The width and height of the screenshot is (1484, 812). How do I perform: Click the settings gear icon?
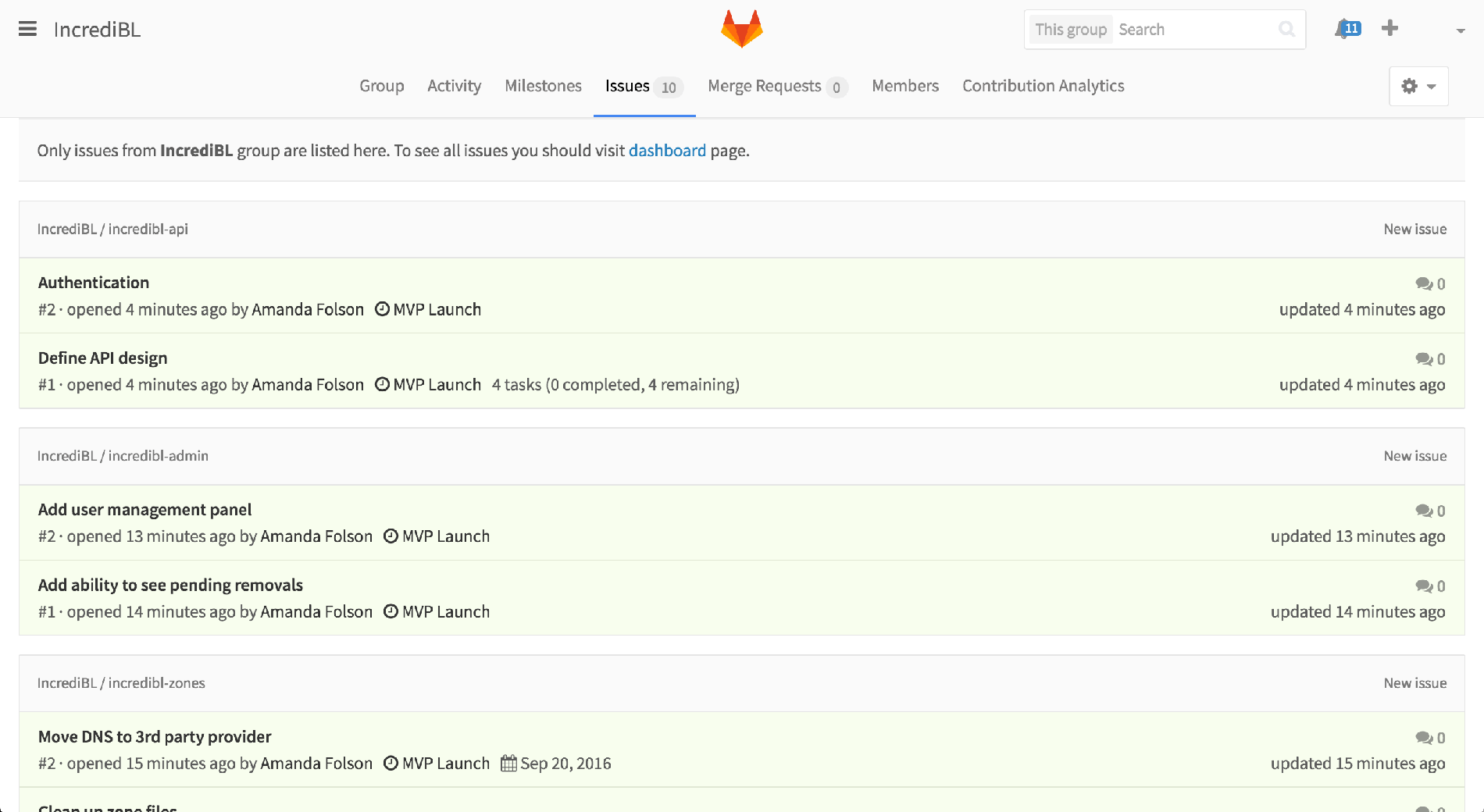click(1410, 86)
